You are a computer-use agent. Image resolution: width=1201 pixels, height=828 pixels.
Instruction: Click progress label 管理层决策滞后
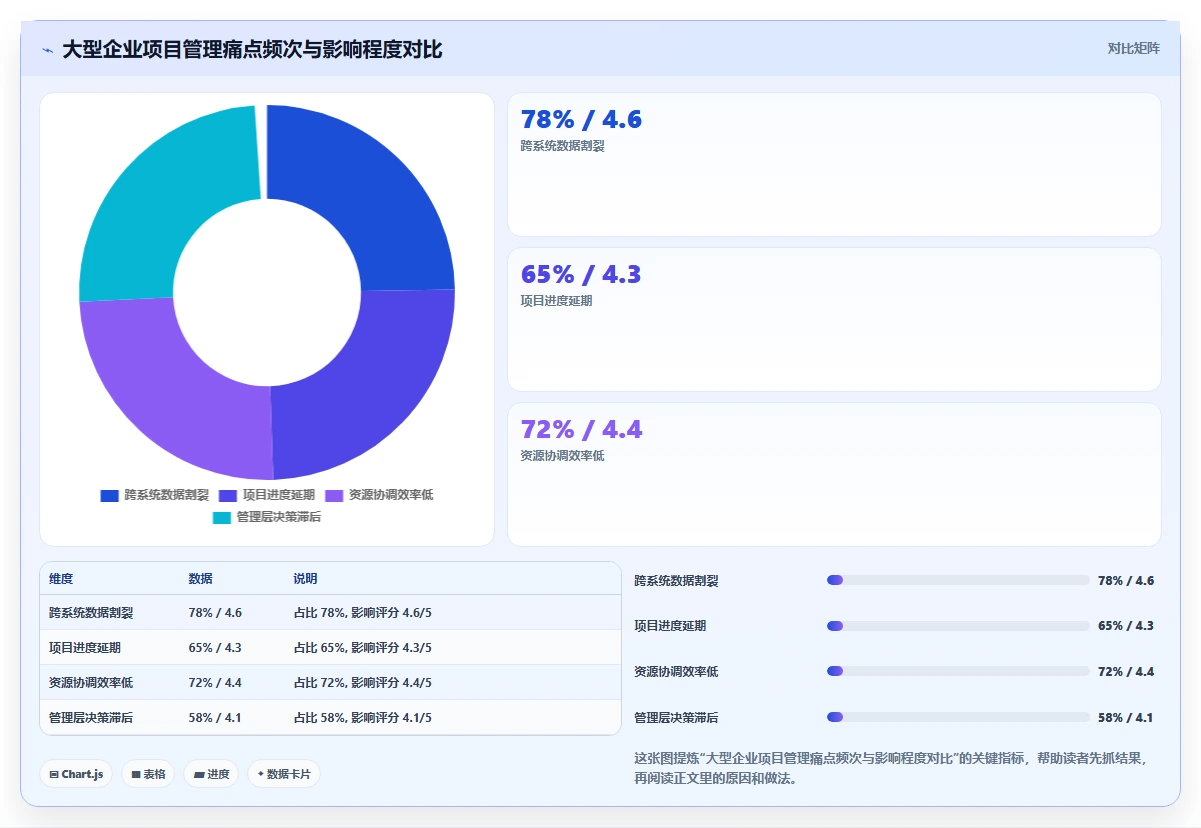pos(676,718)
